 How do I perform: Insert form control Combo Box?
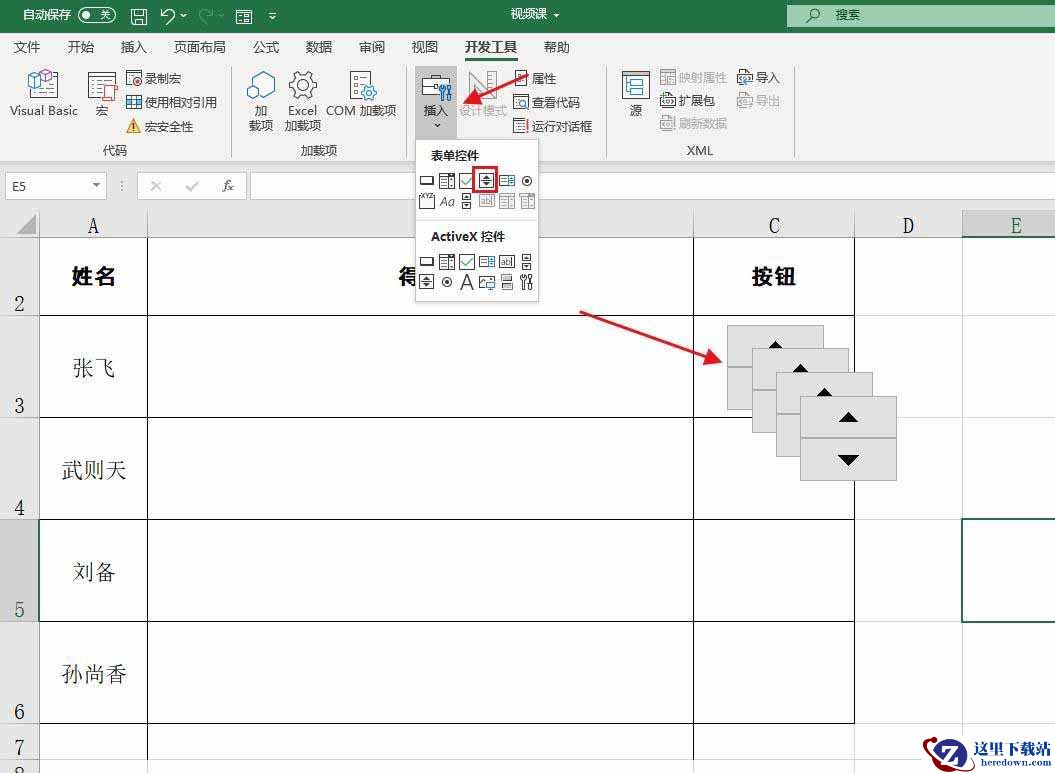447,181
